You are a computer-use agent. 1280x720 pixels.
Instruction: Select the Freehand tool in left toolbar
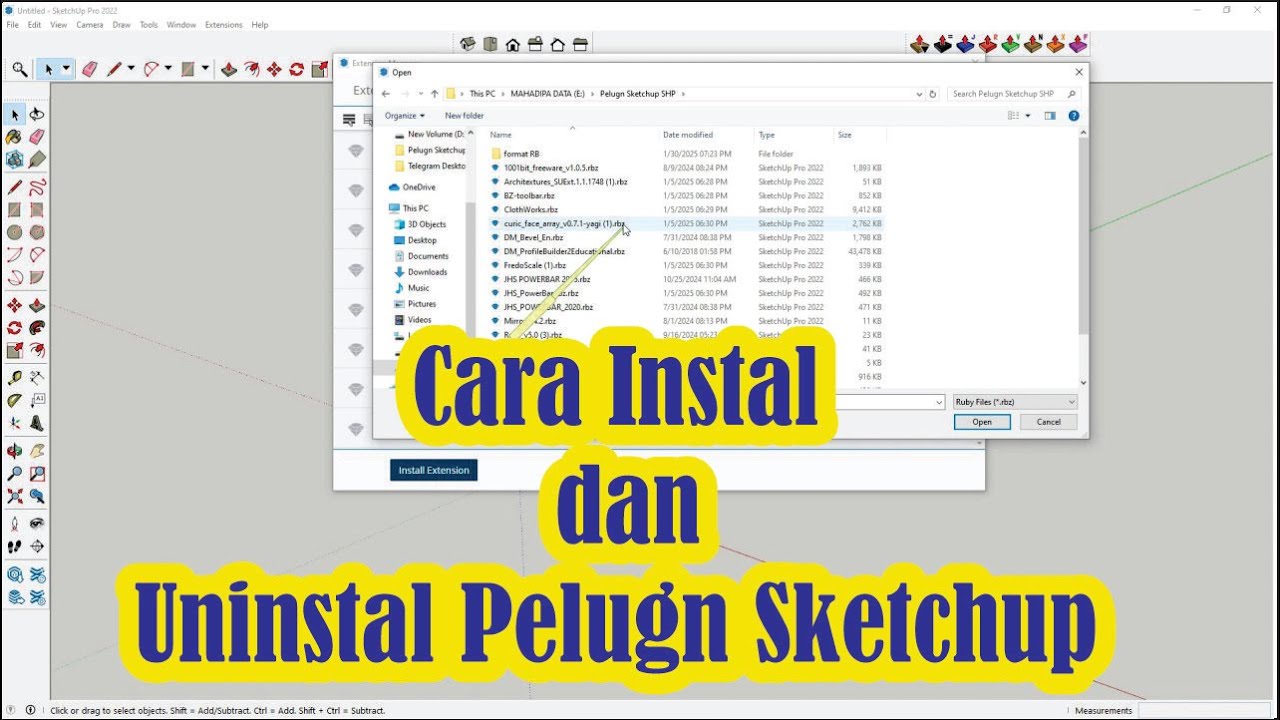pos(37,187)
